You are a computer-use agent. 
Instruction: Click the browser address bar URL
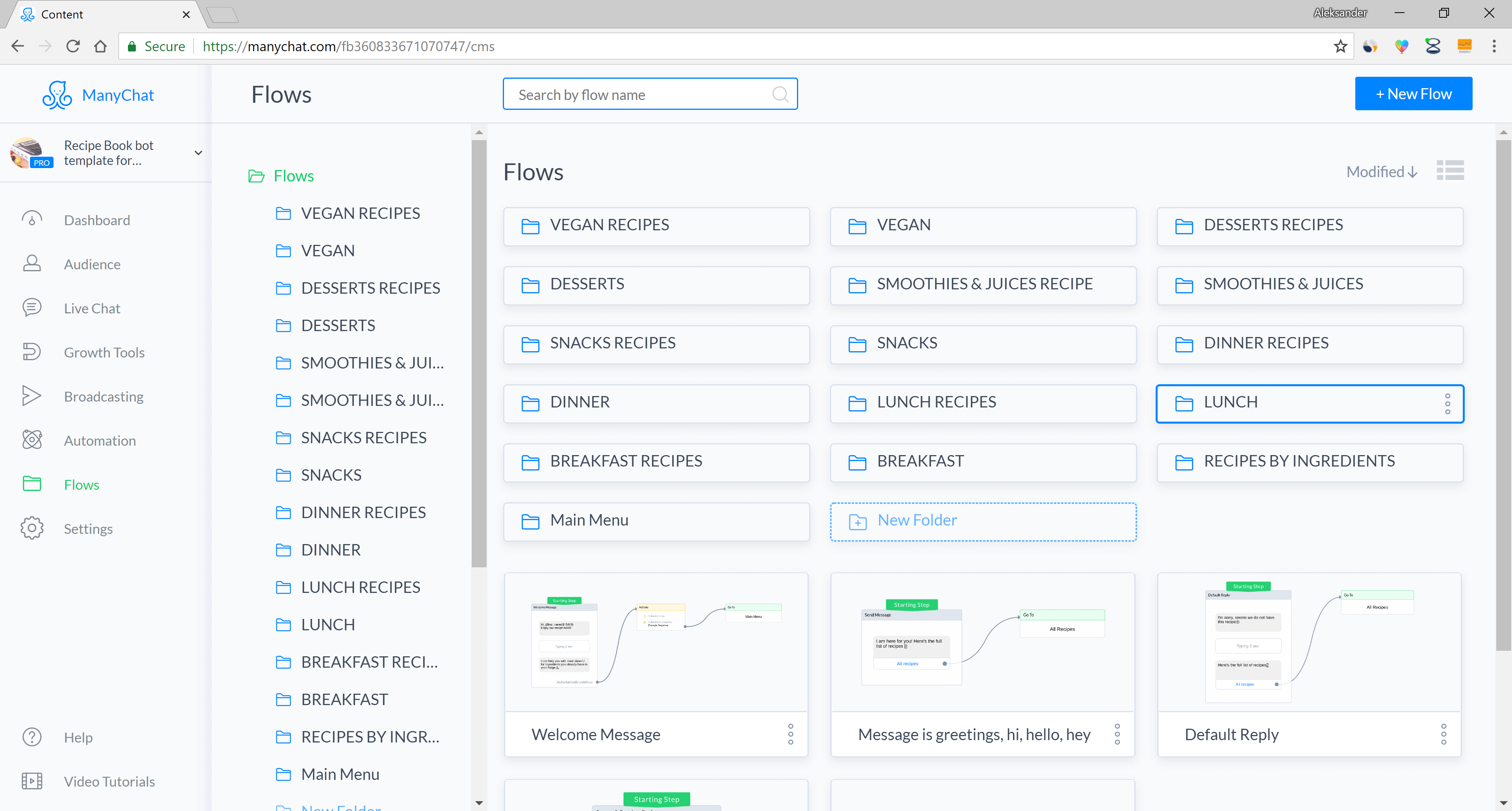click(348, 46)
